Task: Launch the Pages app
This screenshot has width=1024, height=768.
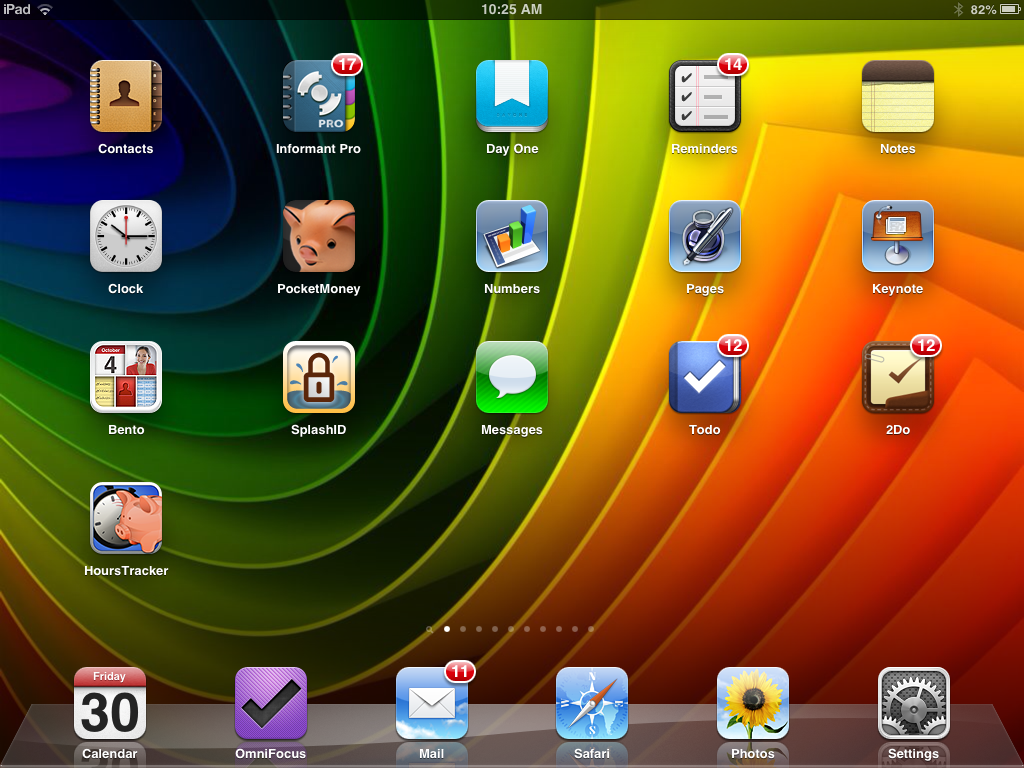Action: pyautogui.click(x=705, y=236)
